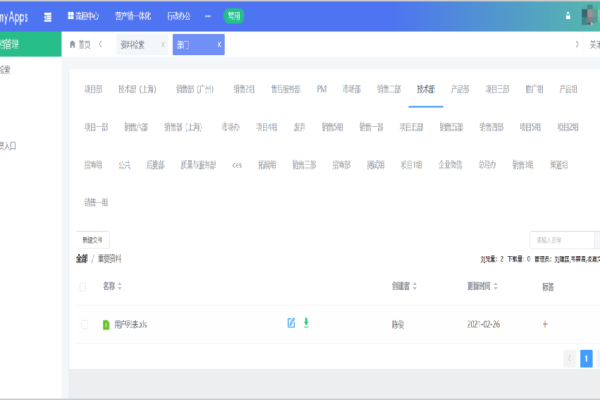The width and height of the screenshot is (600, 400).
Task: Select the 销售一部 department tab
Action: coord(371,127)
